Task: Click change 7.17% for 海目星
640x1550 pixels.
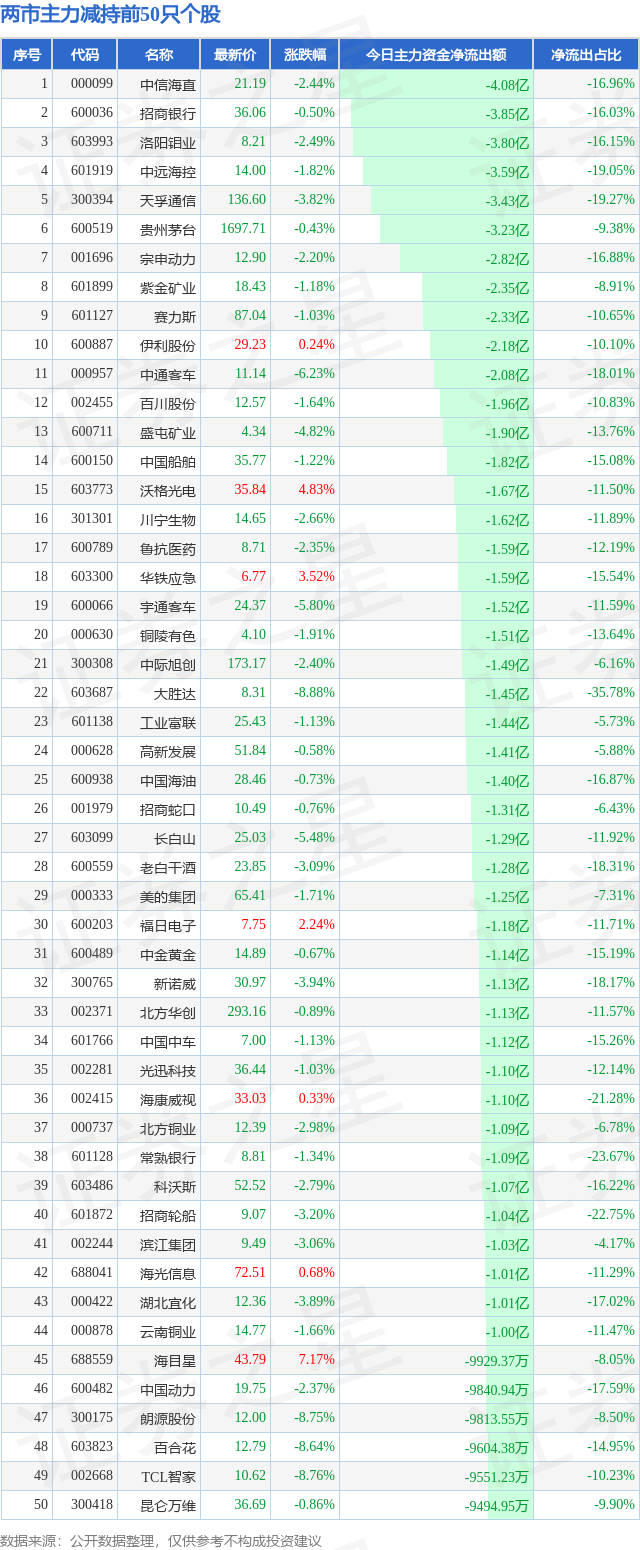Action: point(317,1360)
